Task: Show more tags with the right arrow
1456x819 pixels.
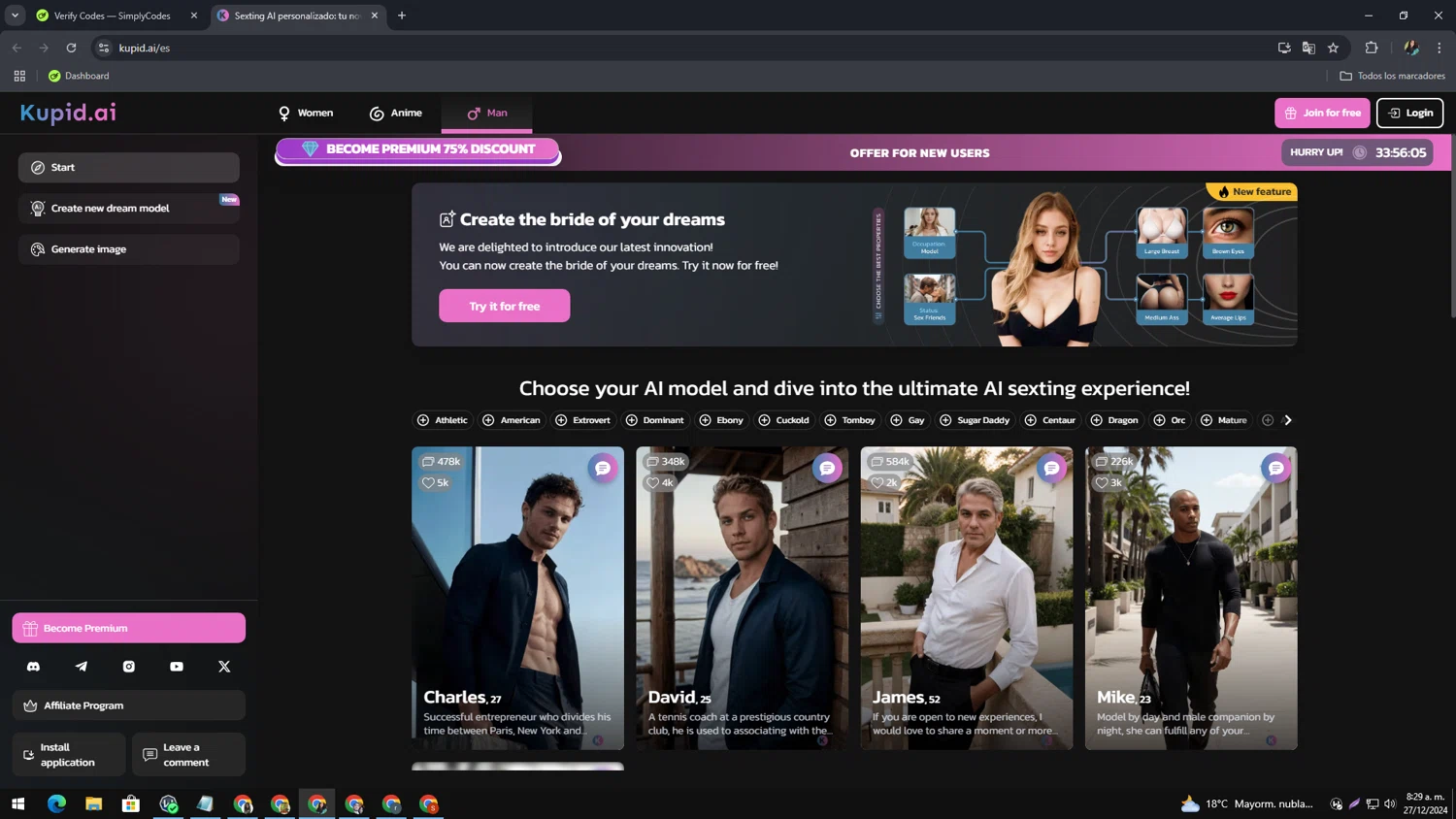Action: pyautogui.click(x=1288, y=420)
